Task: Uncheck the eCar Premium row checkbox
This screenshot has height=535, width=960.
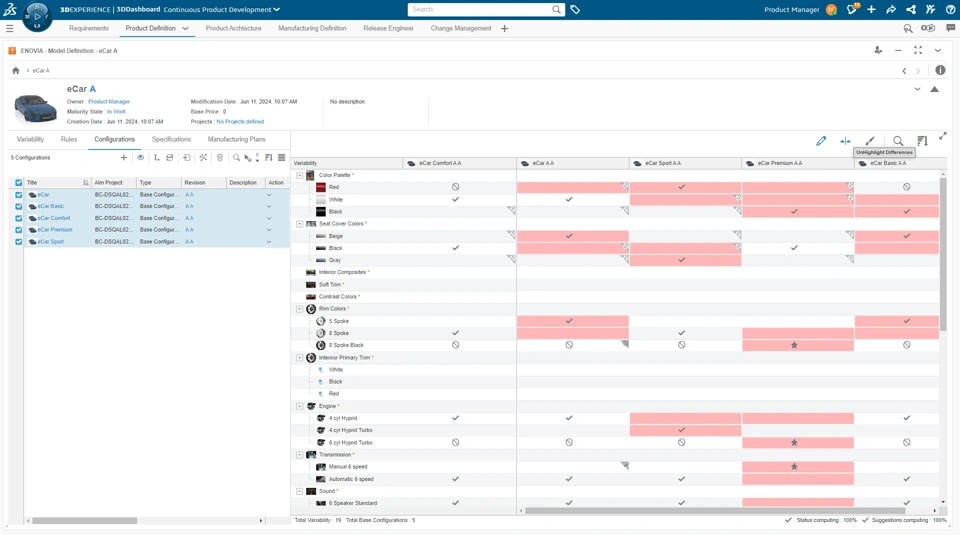Action: [x=18, y=230]
